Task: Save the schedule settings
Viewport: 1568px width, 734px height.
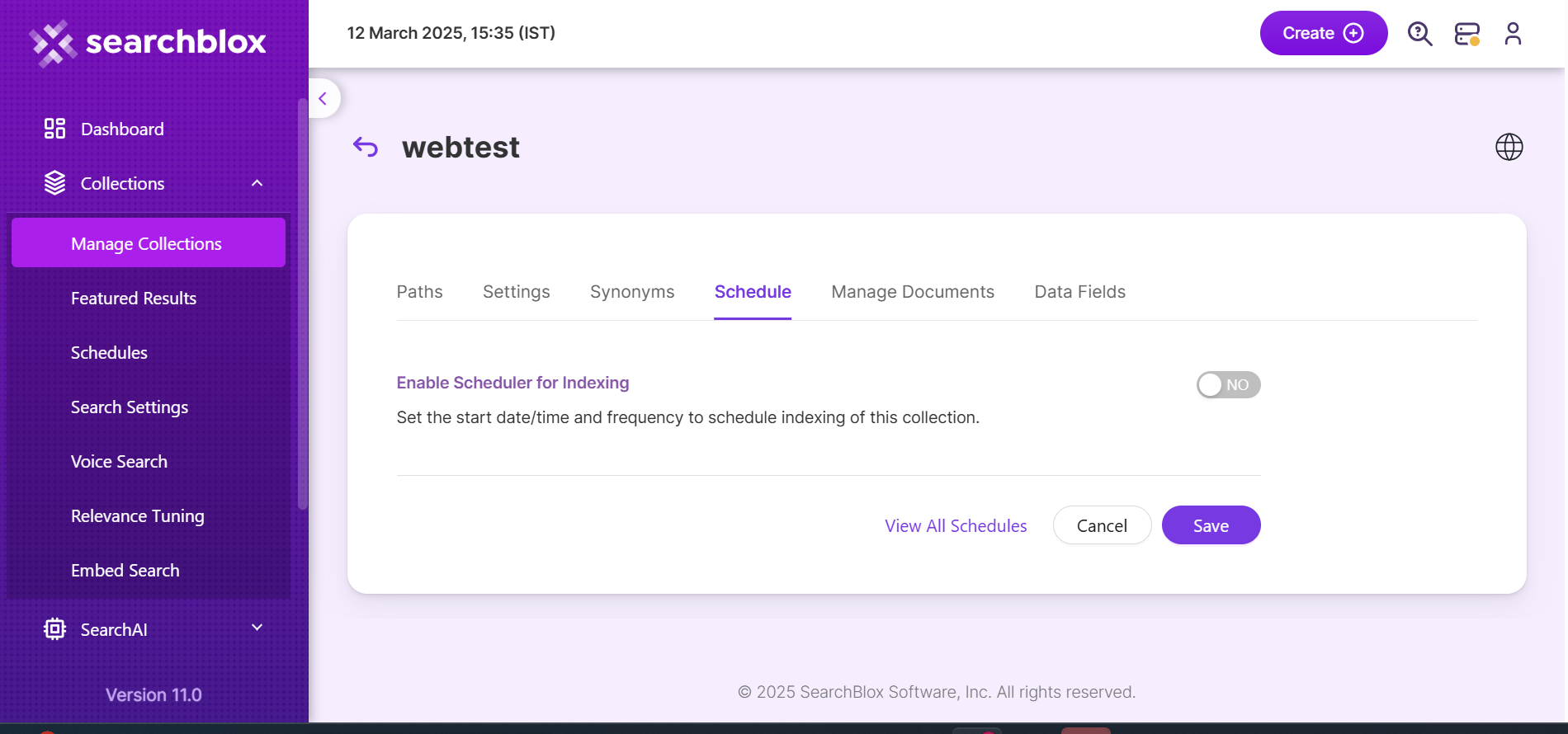Action: coord(1211,525)
